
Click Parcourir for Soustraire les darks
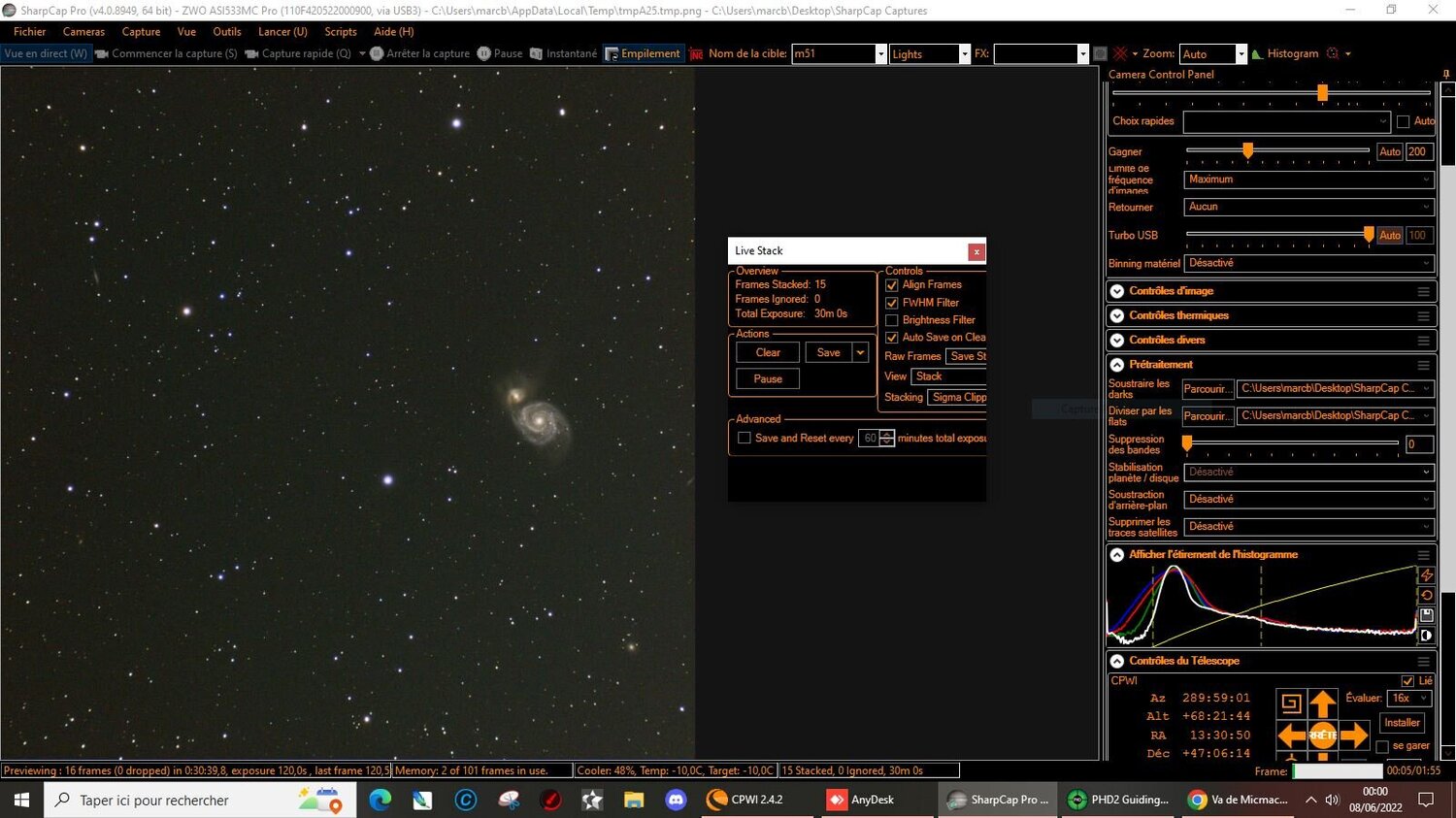[x=1208, y=389]
